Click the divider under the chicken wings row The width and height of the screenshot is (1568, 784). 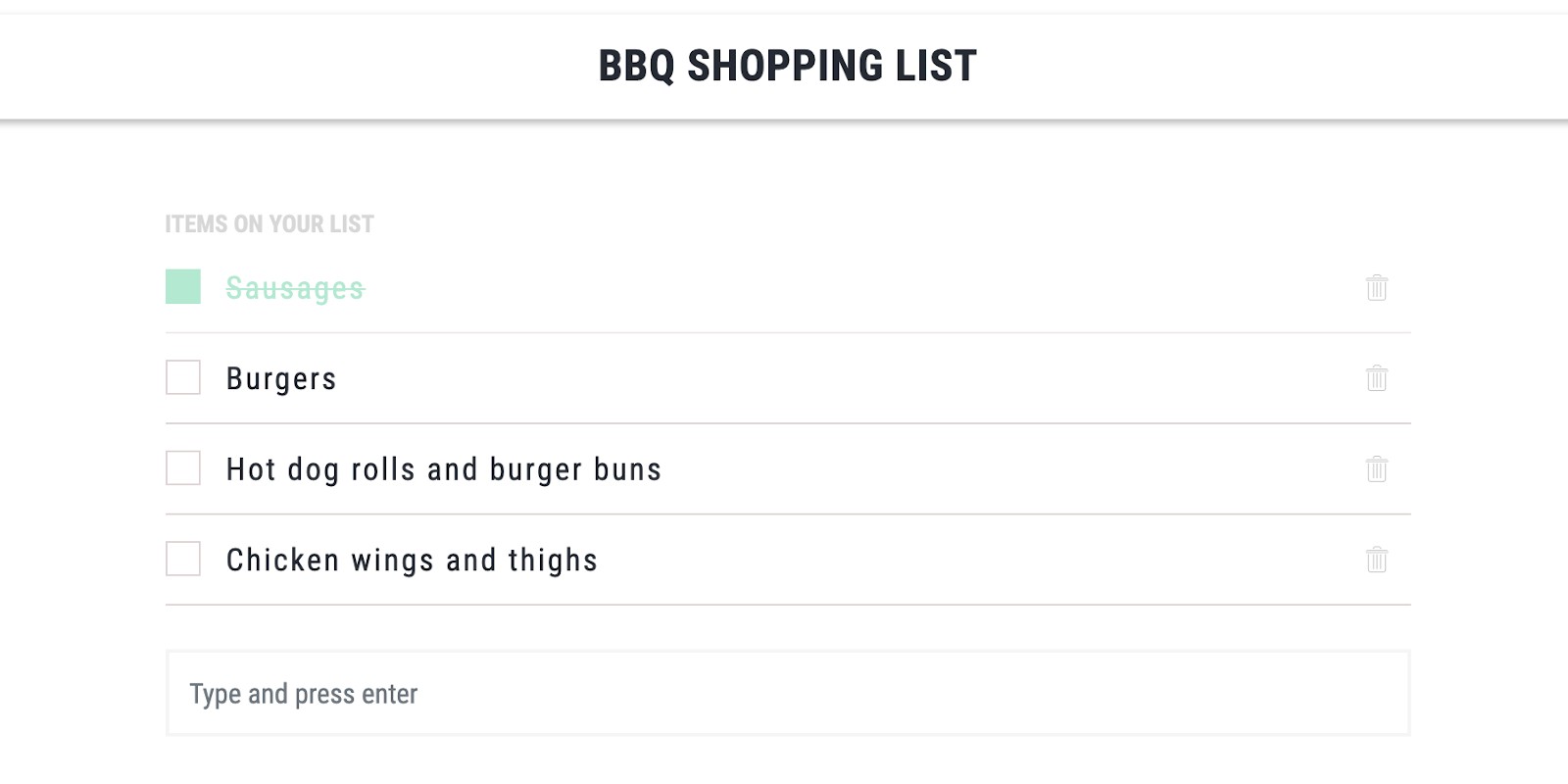click(x=787, y=605)
